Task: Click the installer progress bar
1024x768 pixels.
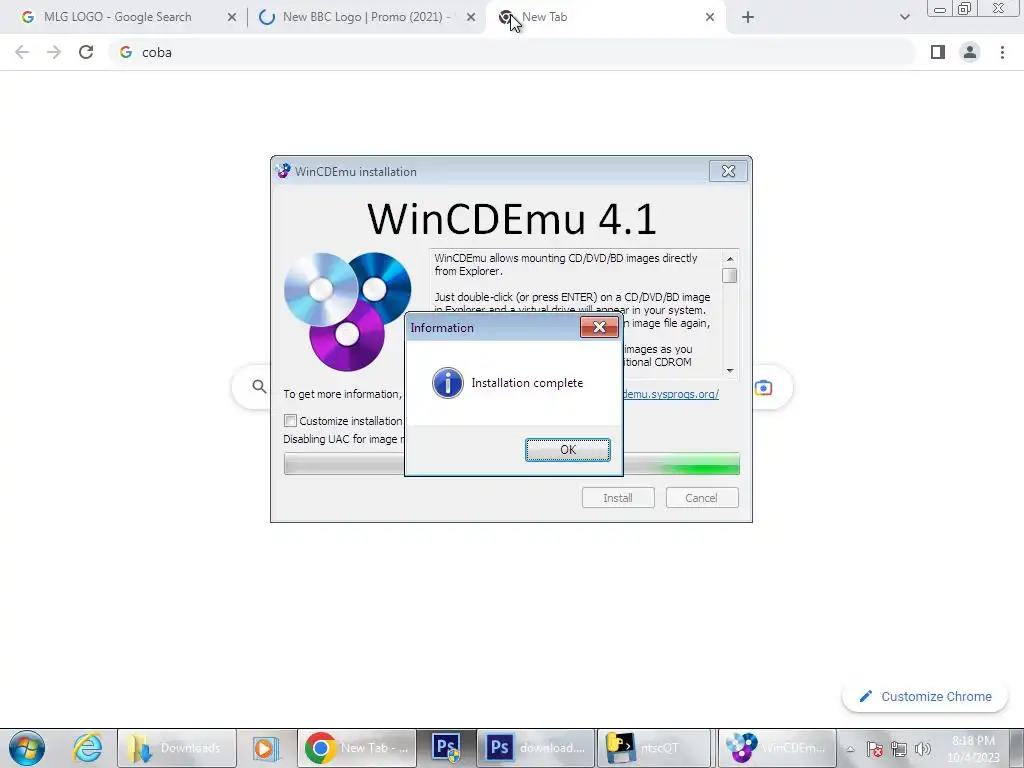Action: (512, 464)
